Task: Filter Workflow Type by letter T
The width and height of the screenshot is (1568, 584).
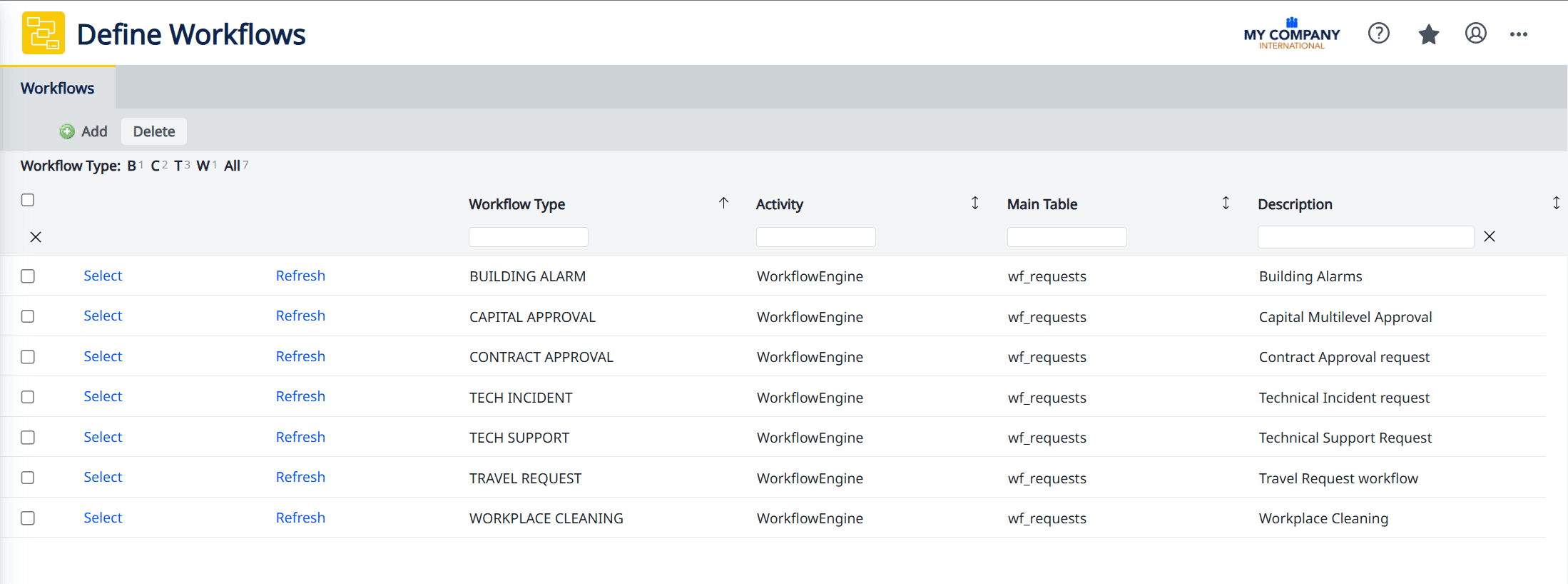Action: [178, 166]
